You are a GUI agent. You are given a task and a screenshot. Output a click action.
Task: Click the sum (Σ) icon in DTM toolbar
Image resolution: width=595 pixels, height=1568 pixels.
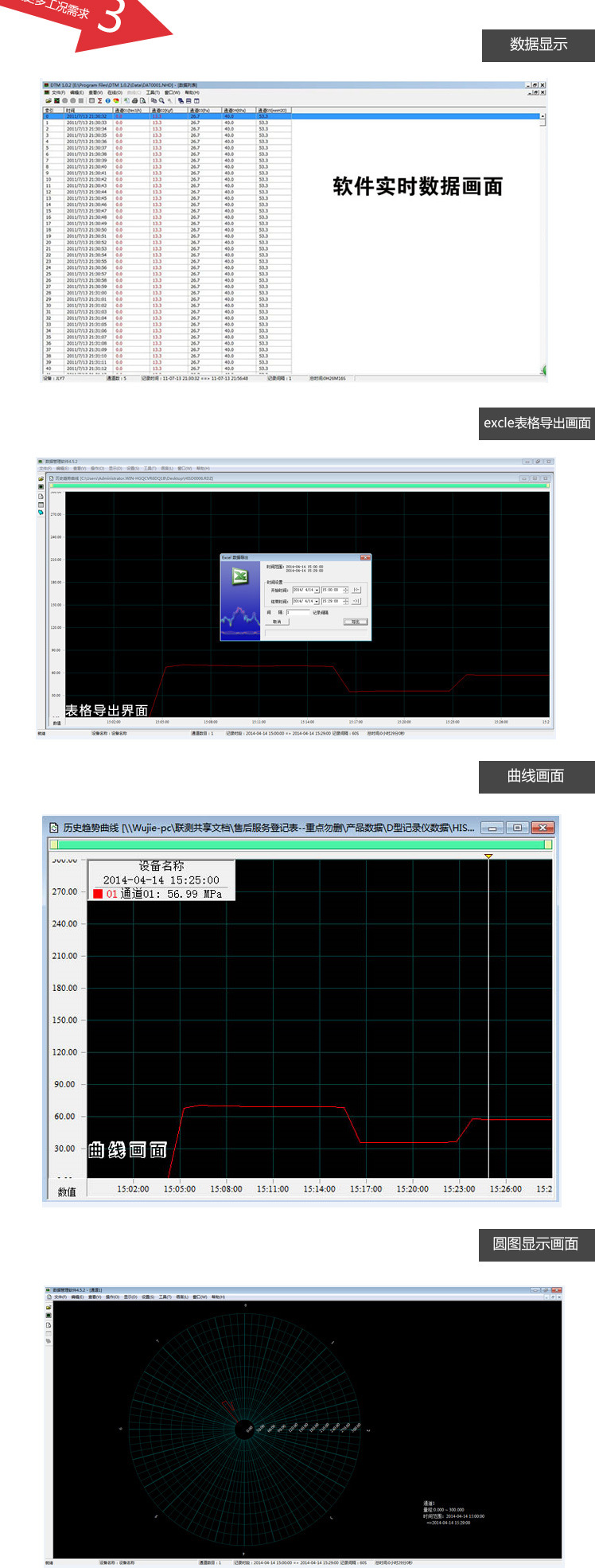[99, 101]
